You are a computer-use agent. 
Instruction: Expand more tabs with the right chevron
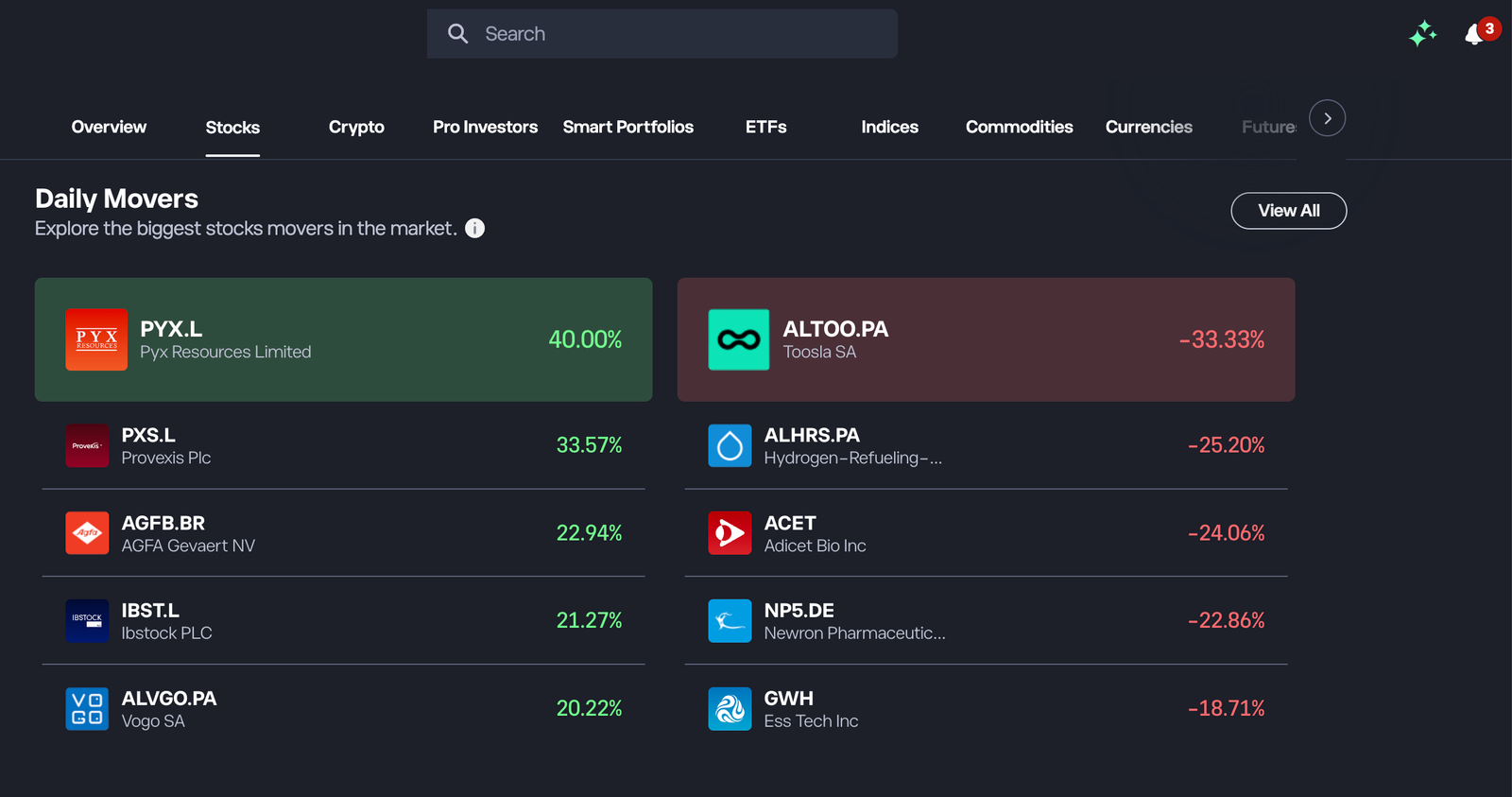[x=1328, y=118]
